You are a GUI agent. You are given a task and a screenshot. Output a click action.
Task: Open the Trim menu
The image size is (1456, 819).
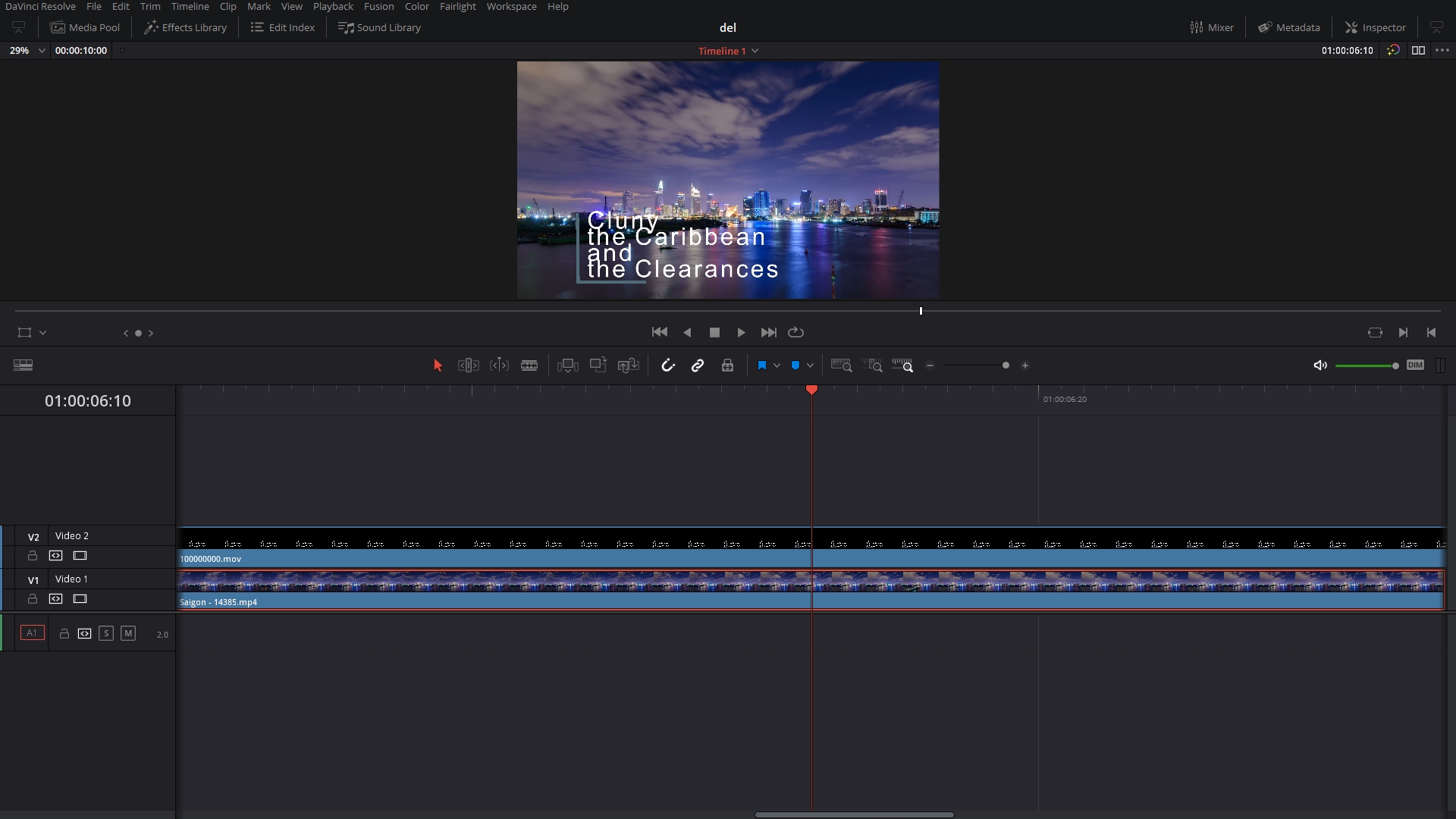coord(150,6)
